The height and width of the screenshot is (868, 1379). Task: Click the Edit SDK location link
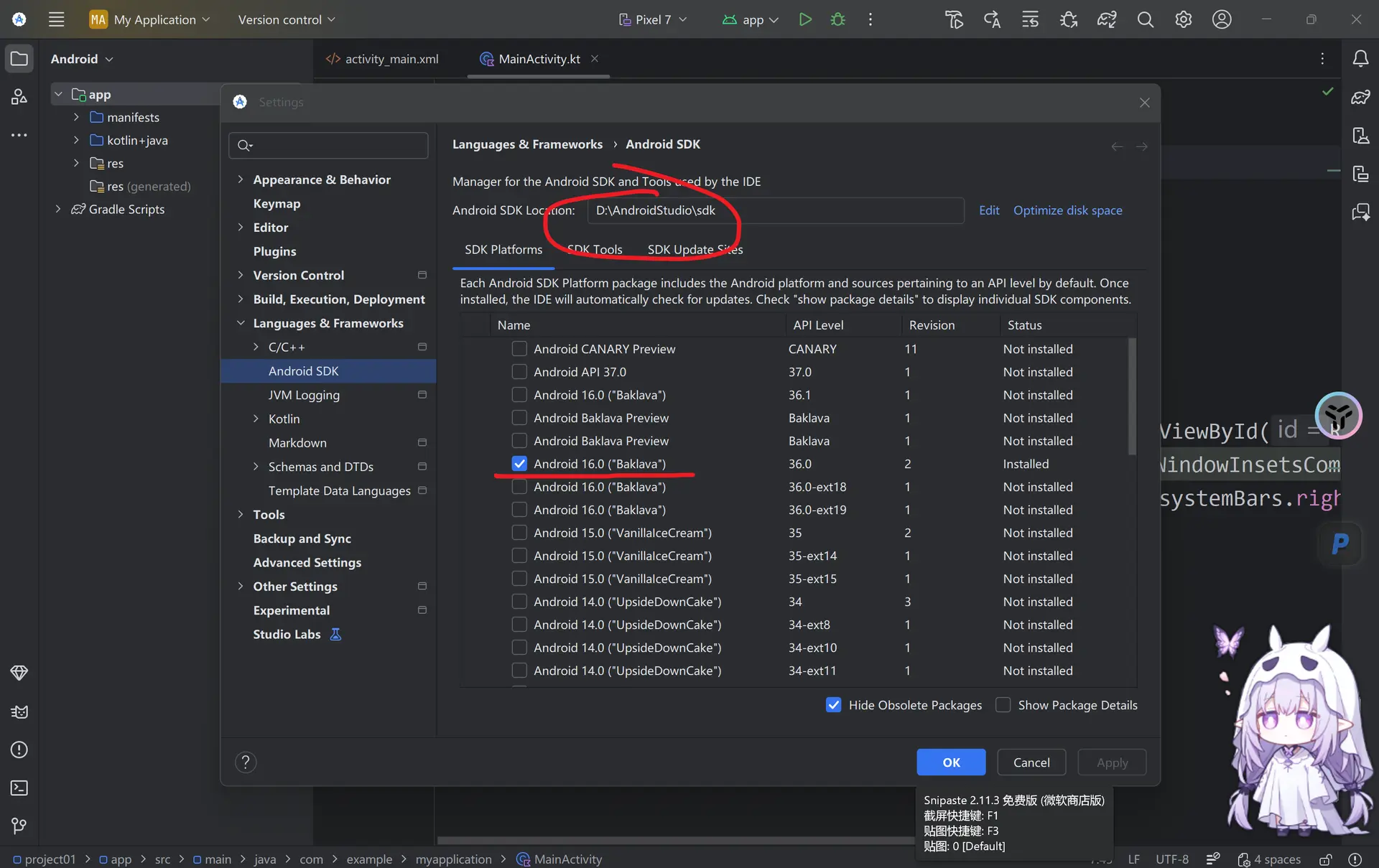(989, 210)
